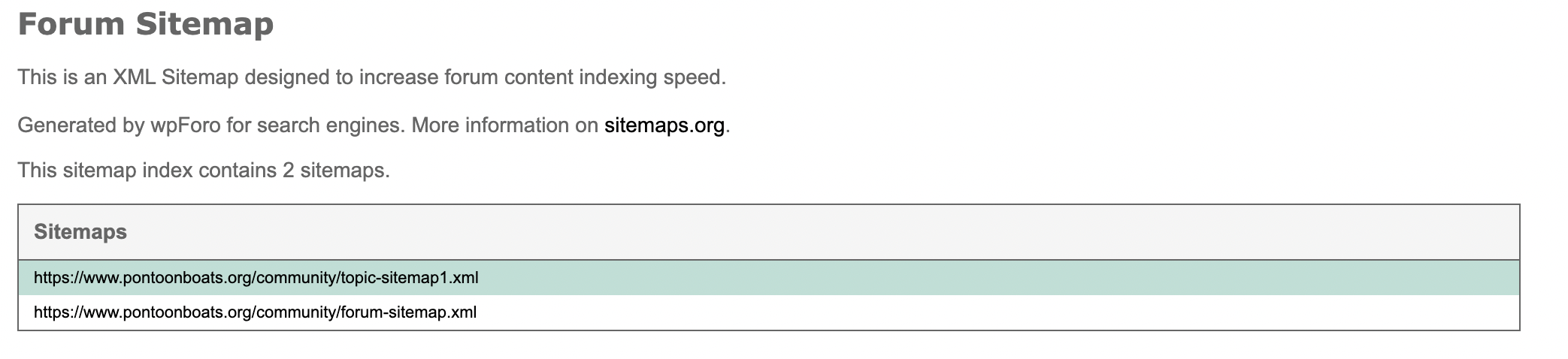This screenshot has height=359, width=1568.
Task: Click empty area of the green row's right side
Action: click(1052, 278)
